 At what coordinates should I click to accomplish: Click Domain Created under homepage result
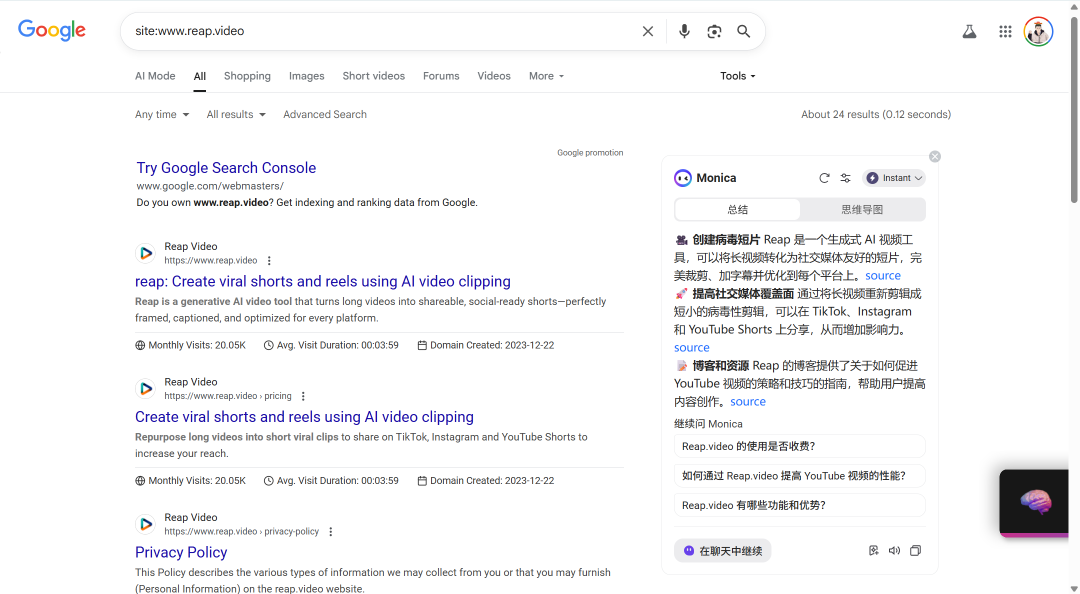point(486,345)
